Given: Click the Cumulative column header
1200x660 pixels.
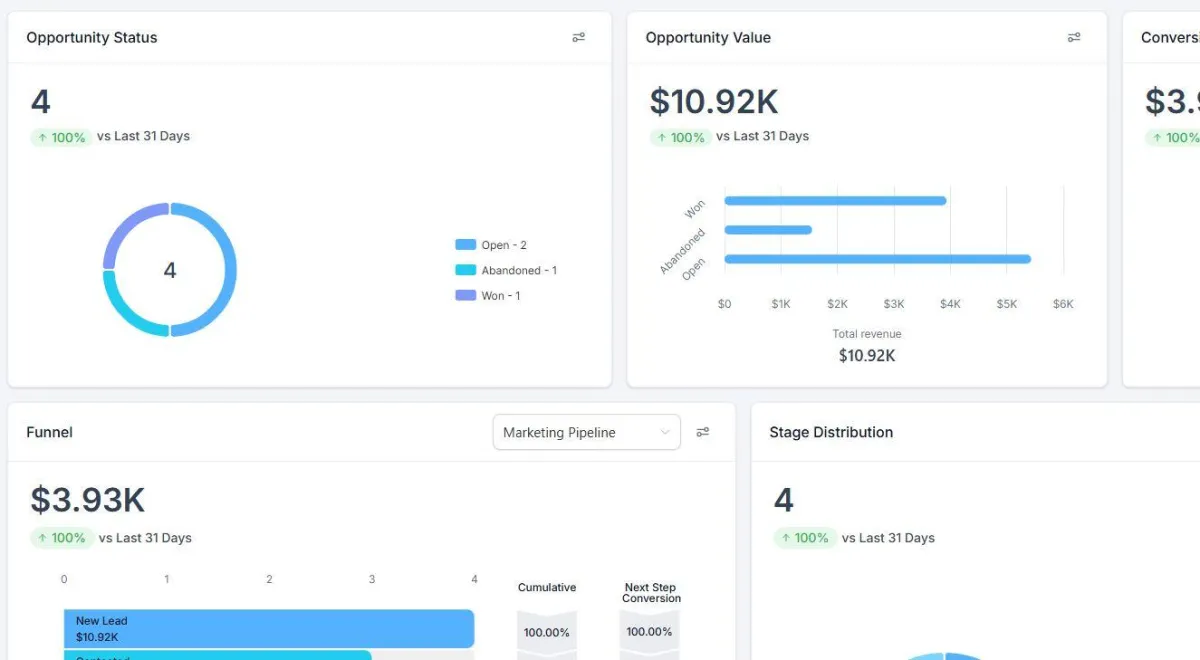Looking at the screenshot, I should [x=547, y=588].
